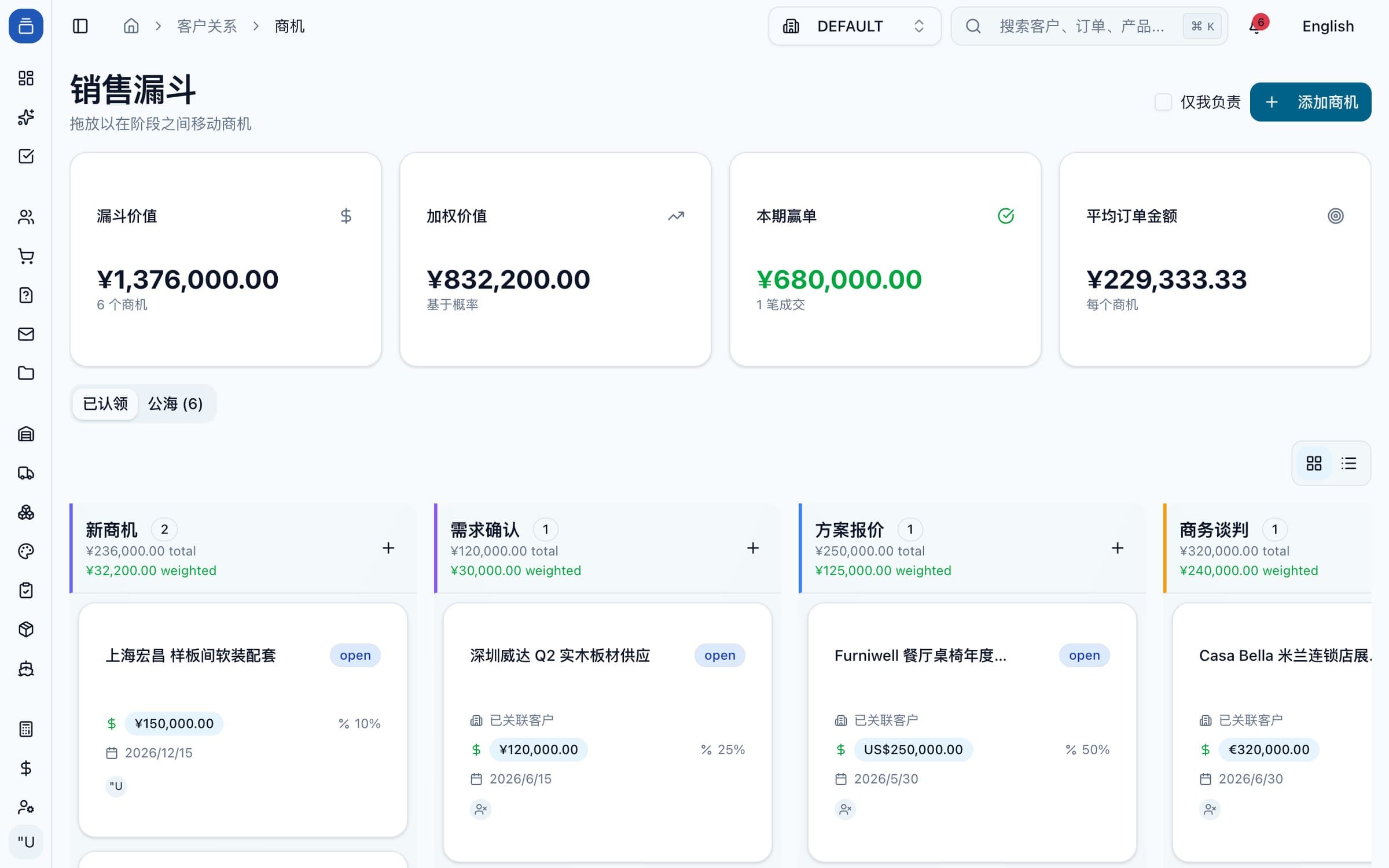This screenshot has width=1389, height=868.
Task: Click the 客户关系 breadcrumb
Action: [x=207, y=26]
